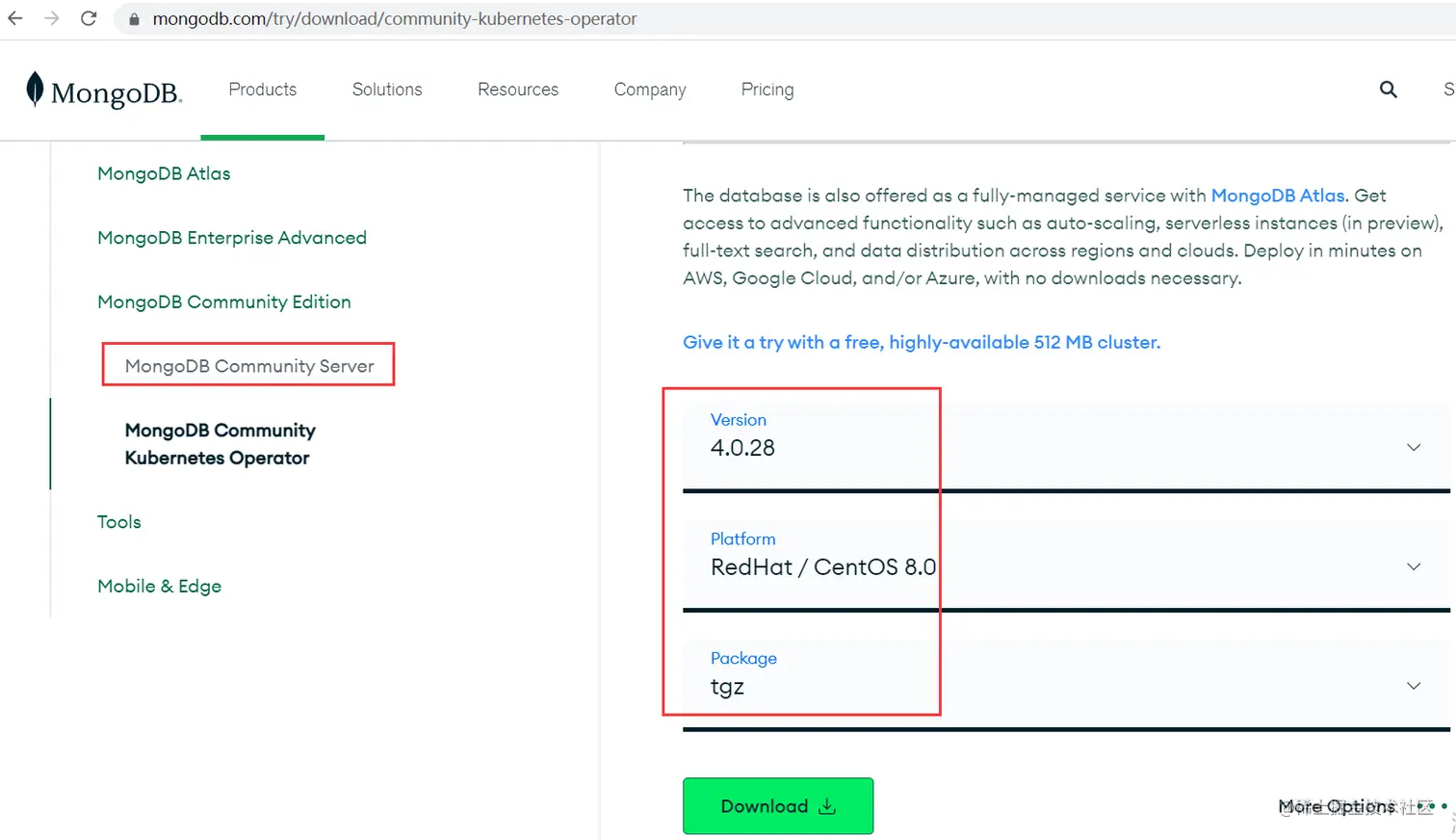
Task: Expand the Version dropdown chevron
Action: (x=1414, y=447)
